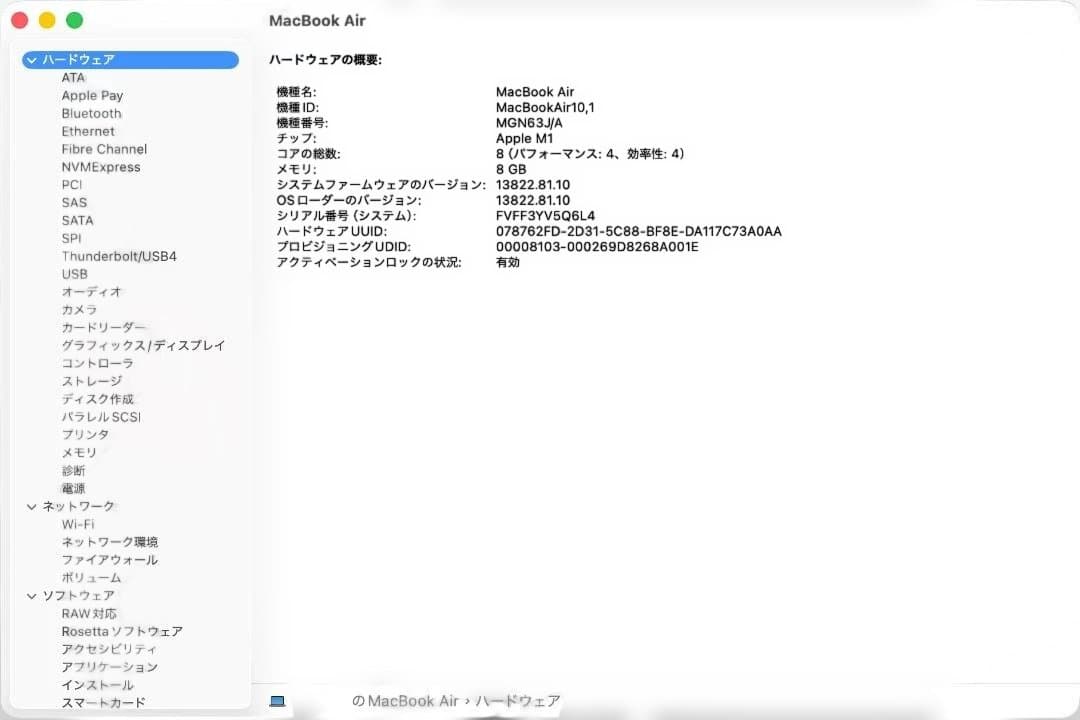This screenshot has height=720, width=1080.
Task: Select the ソフトウェア category label
Action: point(79,596)
